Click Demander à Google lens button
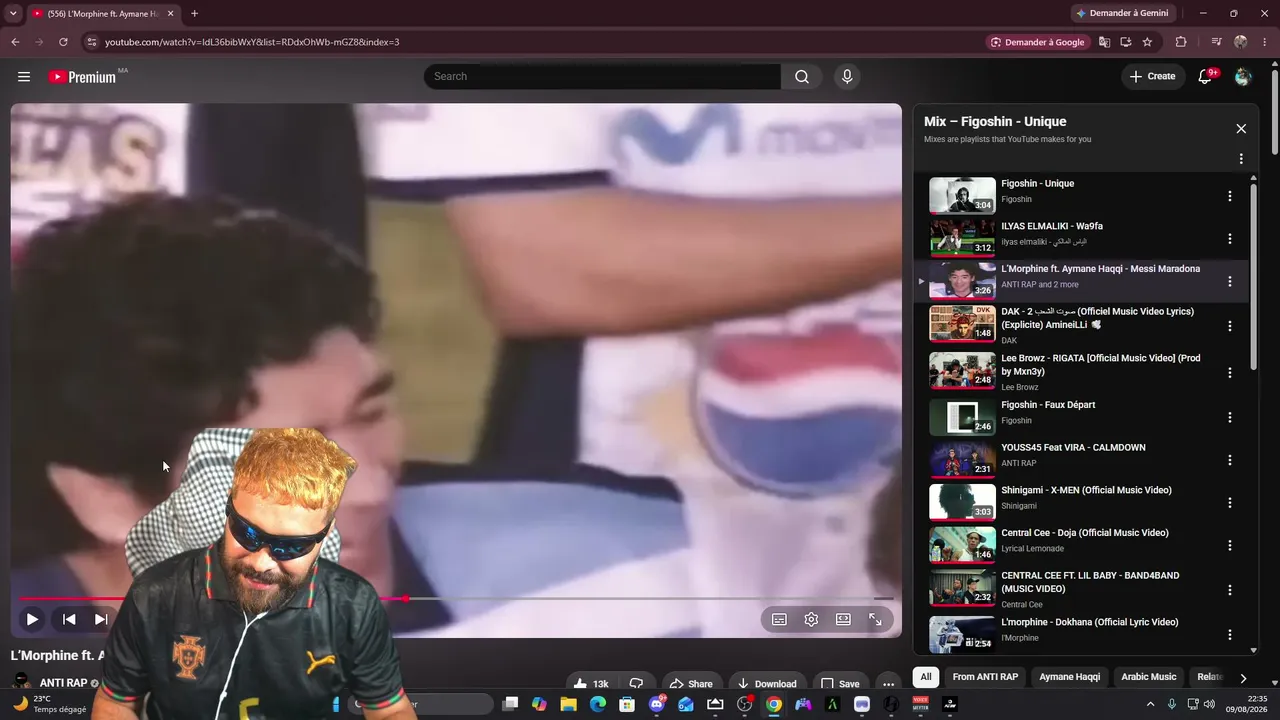The height and width of the screenshot is (720, 1280). click(x=1038, y=42)
